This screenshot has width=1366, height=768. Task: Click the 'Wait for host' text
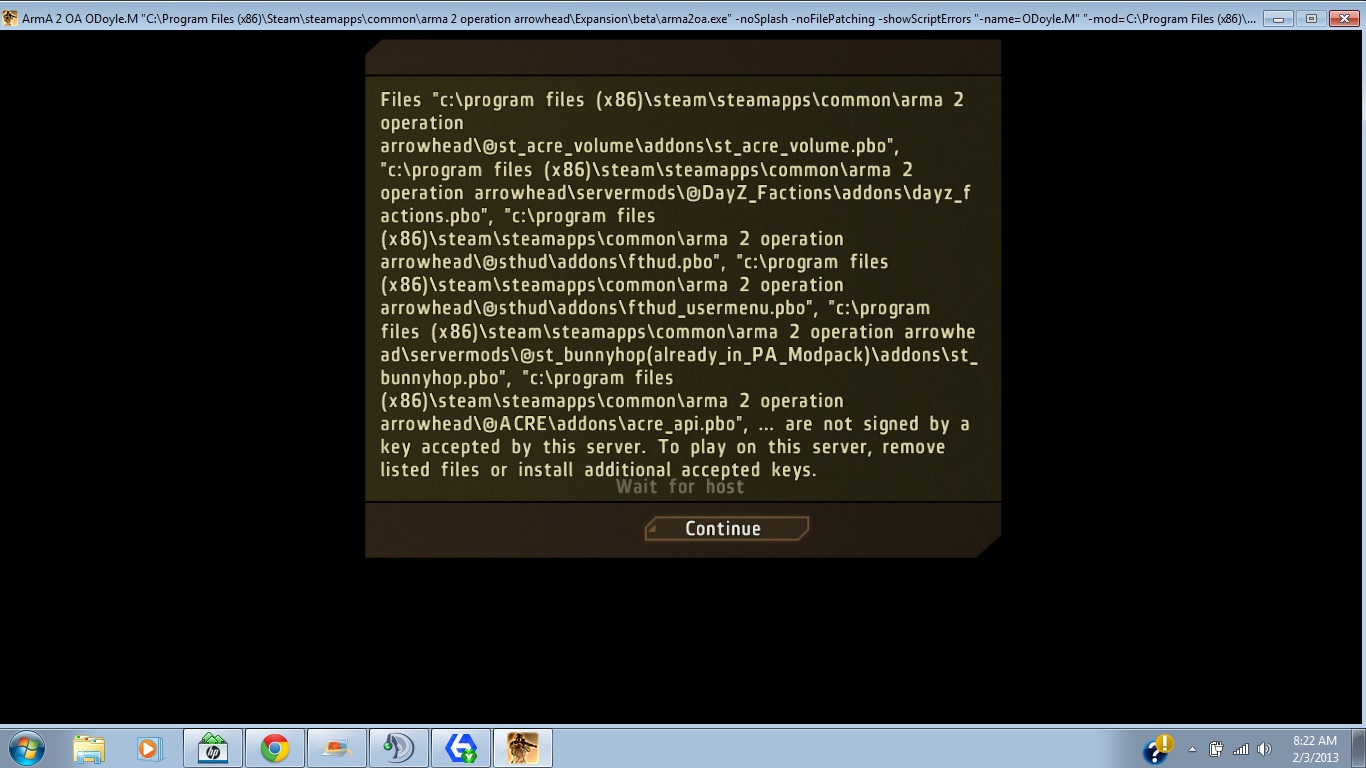(x=681, y=487)
